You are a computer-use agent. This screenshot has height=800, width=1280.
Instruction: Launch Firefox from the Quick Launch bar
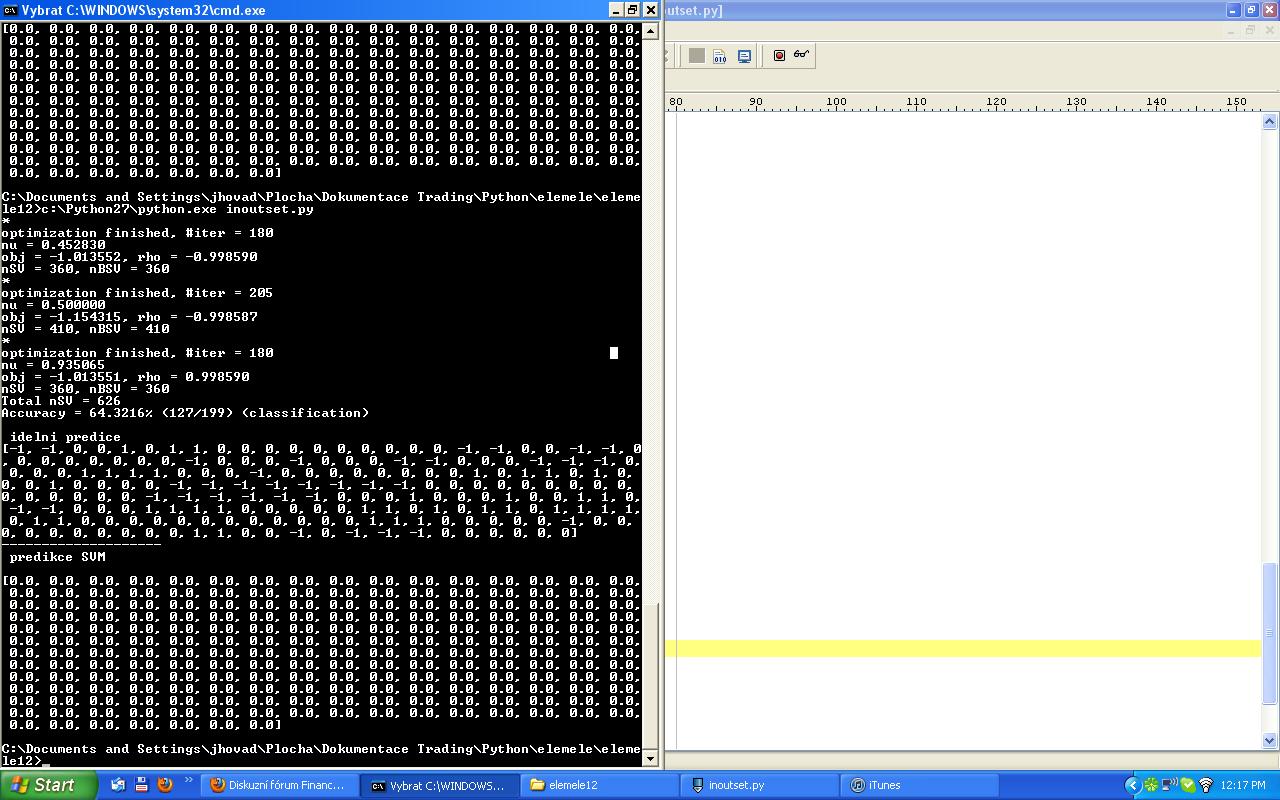165,785
